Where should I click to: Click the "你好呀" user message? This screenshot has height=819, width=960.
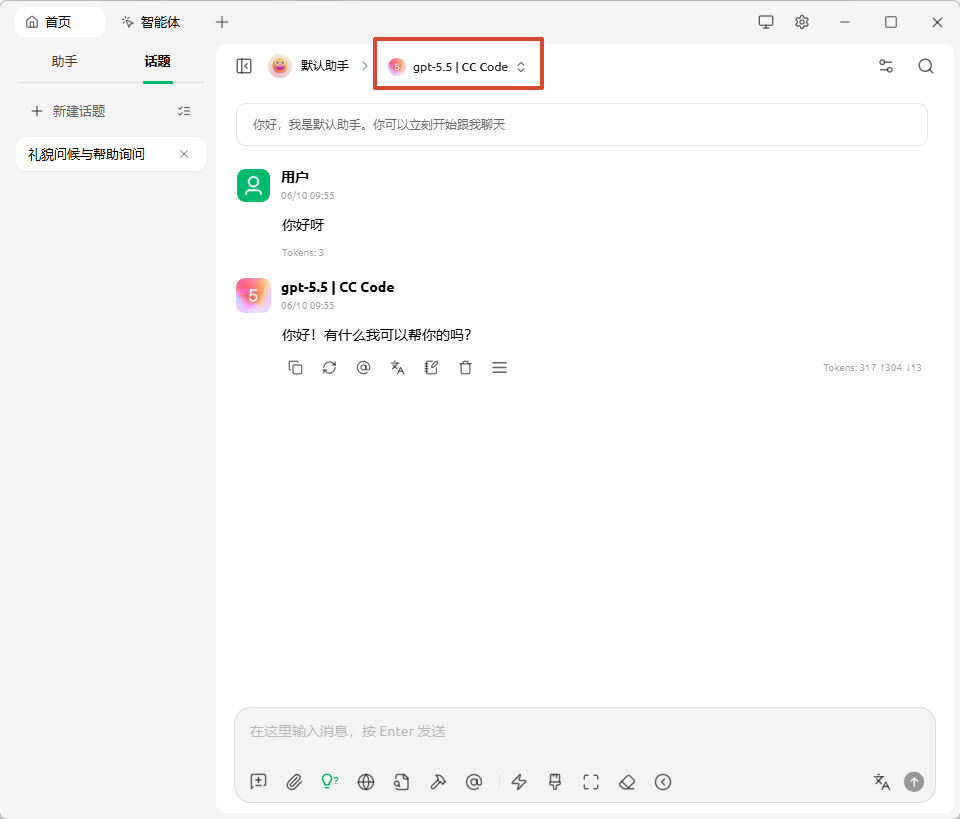[302, 225]
